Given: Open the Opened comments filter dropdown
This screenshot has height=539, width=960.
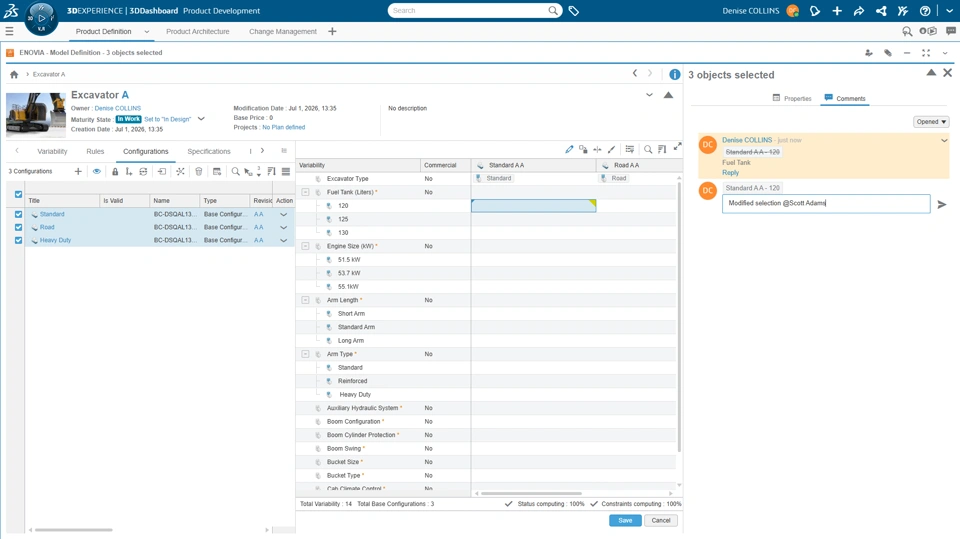Looking at the screenshot, I should [931, 122].
